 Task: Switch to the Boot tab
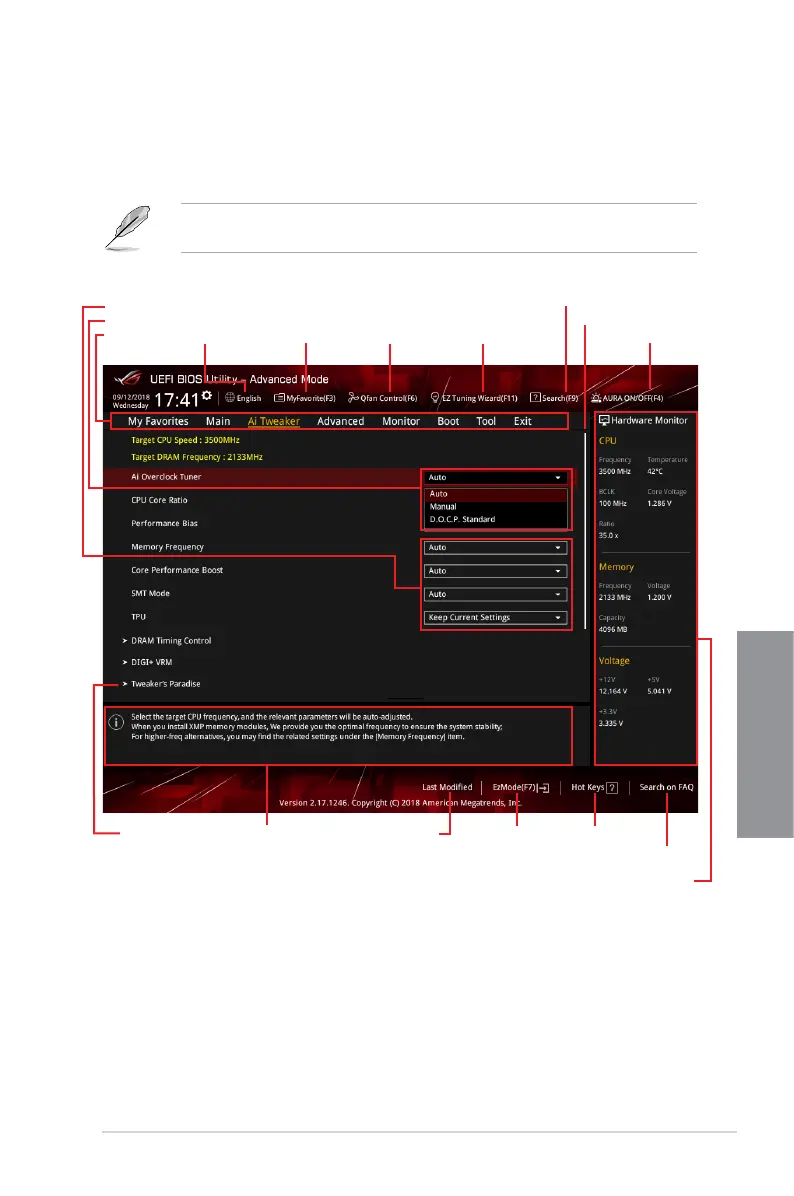coord(448,421)
